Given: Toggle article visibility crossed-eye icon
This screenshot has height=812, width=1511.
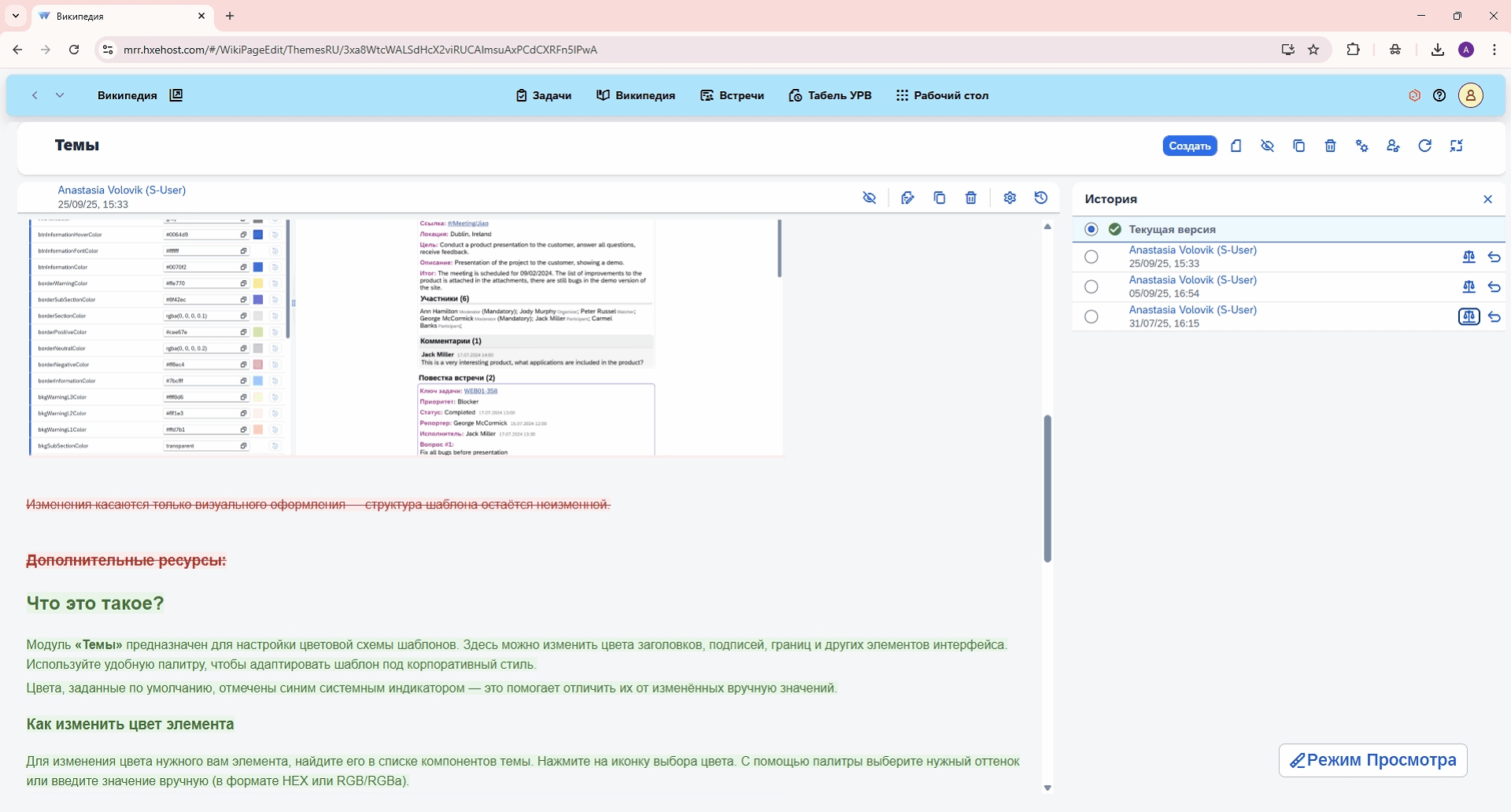Looking at the screenshot, I should click(x=870, y=198).
